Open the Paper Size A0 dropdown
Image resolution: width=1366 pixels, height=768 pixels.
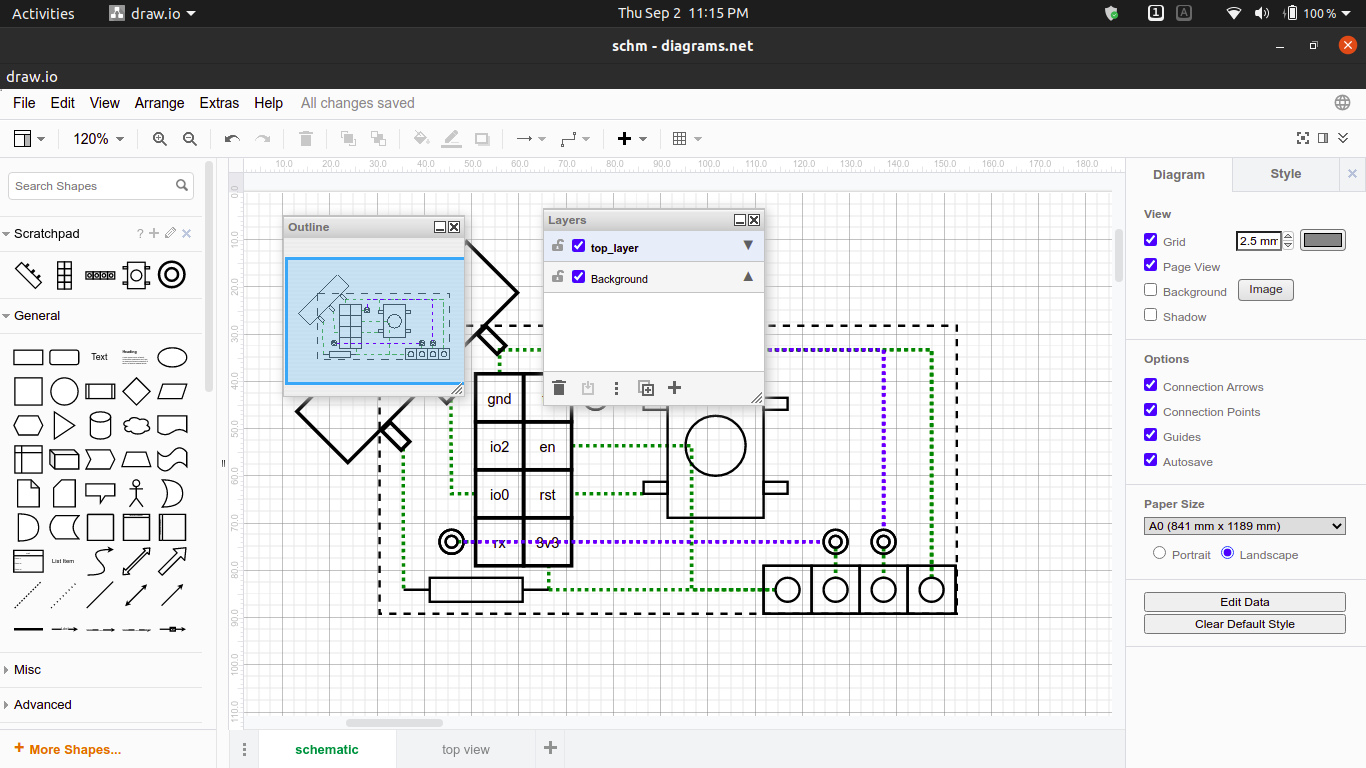coord(1245,526)
